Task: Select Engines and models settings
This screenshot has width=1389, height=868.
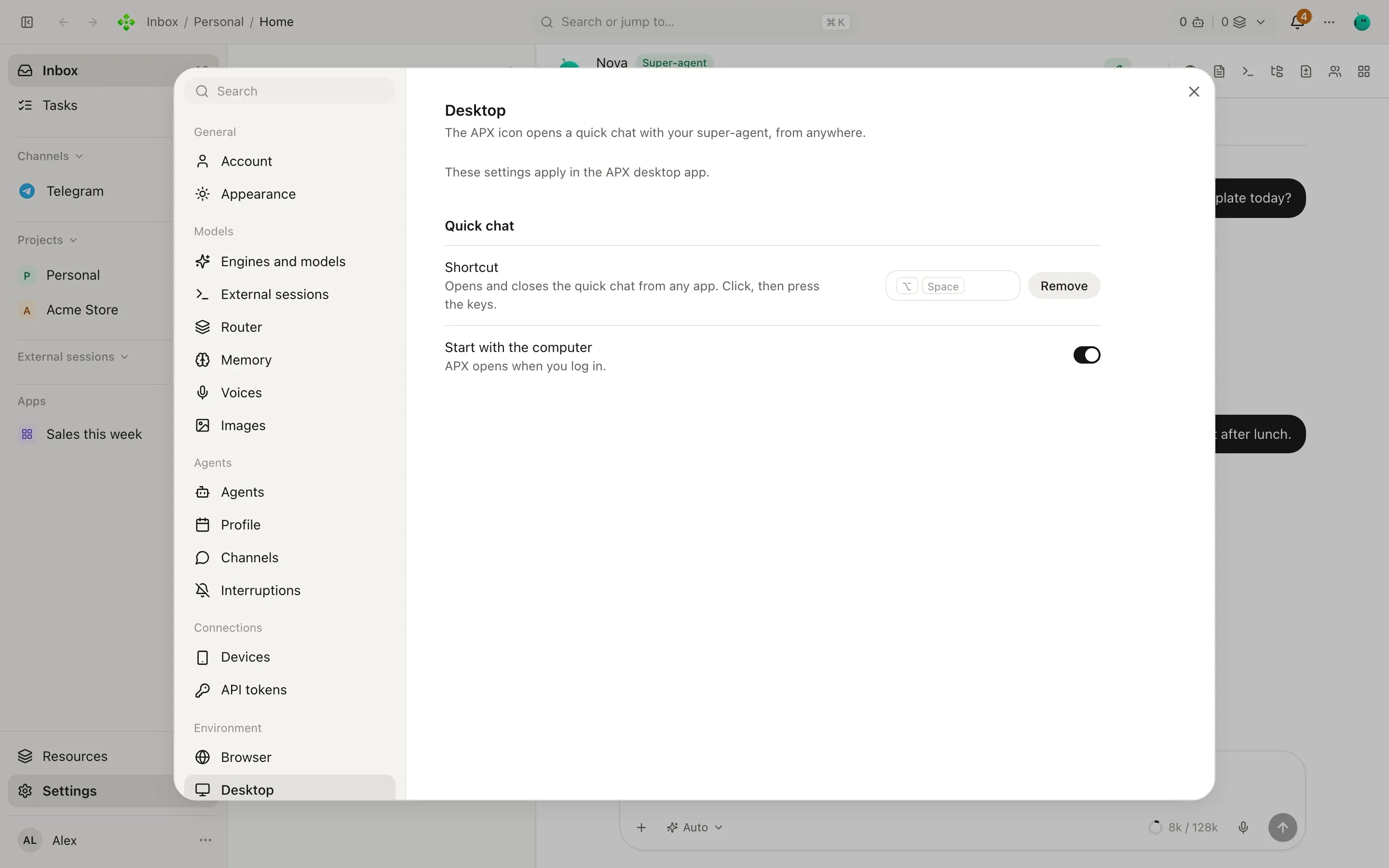Action: click(290, 261)
